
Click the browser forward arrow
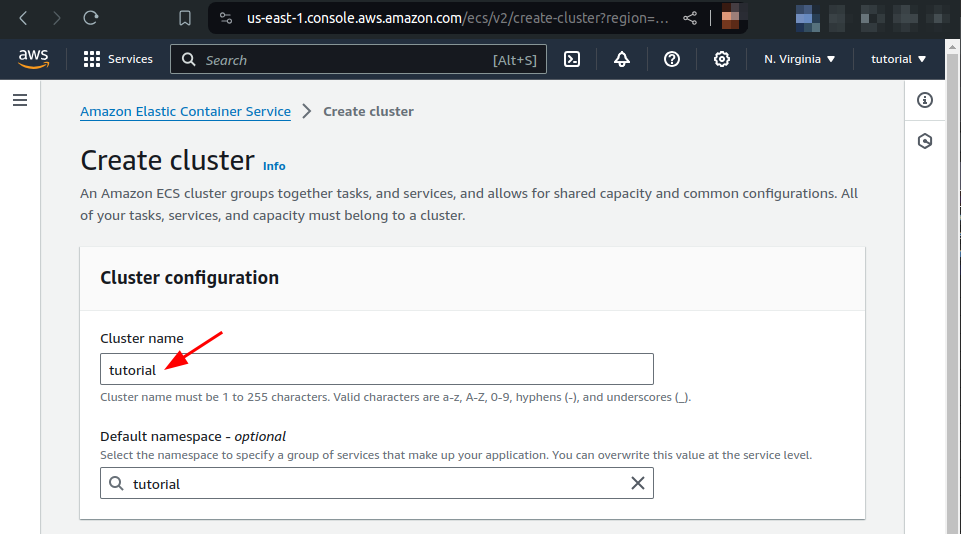(57, 18)
